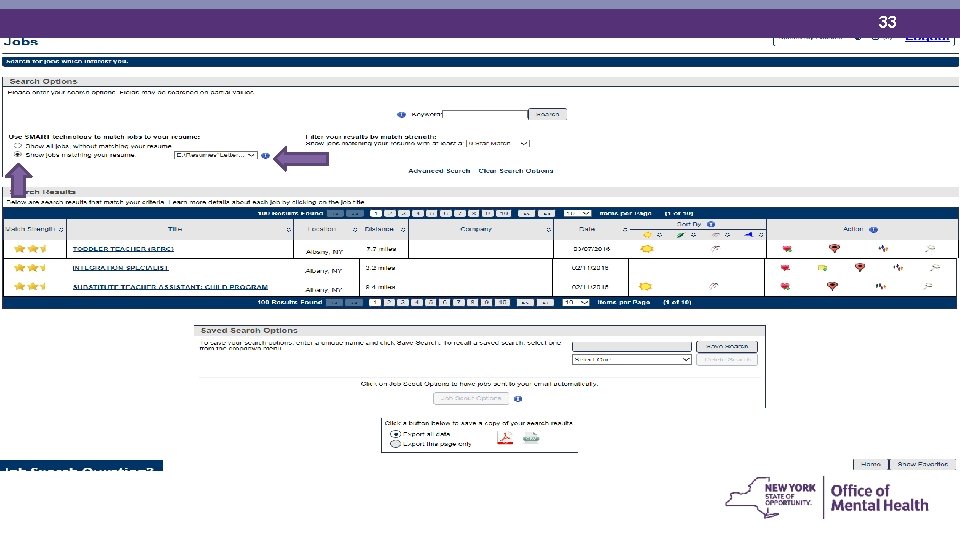Click the Save Search button
The height and width of the screenshot is (540, 960).
click(727, 346)
